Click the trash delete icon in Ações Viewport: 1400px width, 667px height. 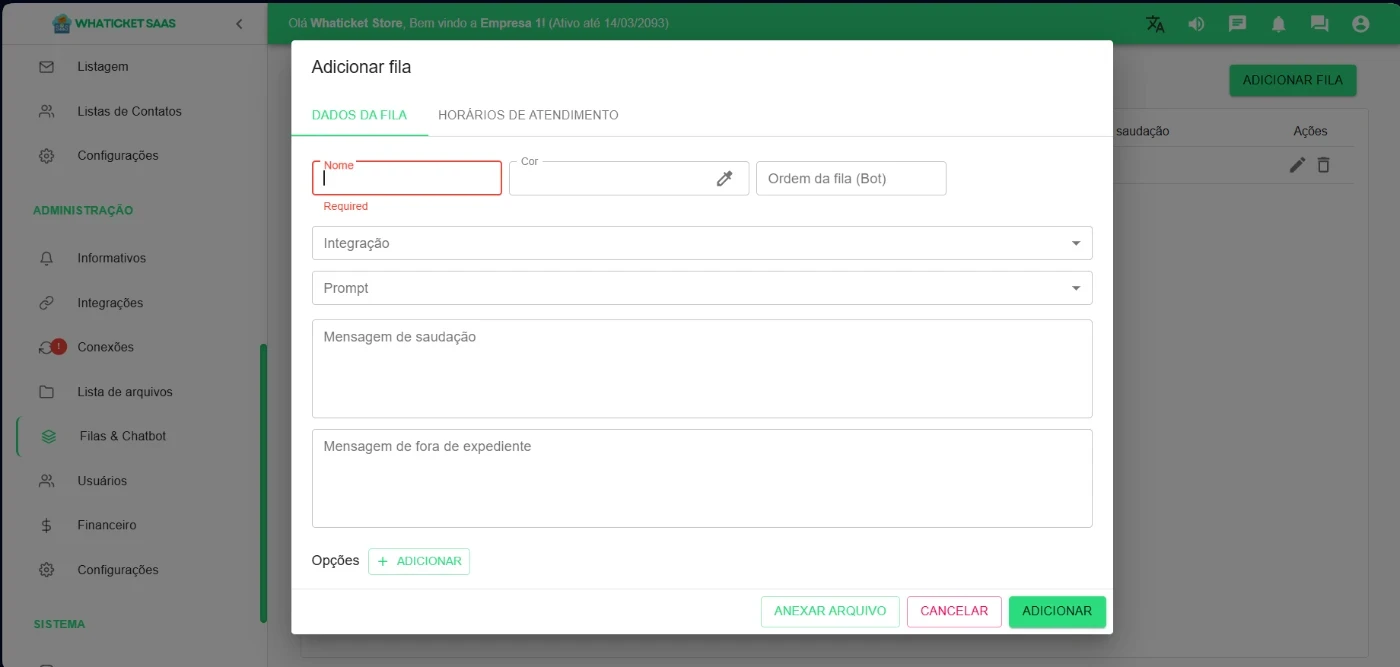(1323, 165)
